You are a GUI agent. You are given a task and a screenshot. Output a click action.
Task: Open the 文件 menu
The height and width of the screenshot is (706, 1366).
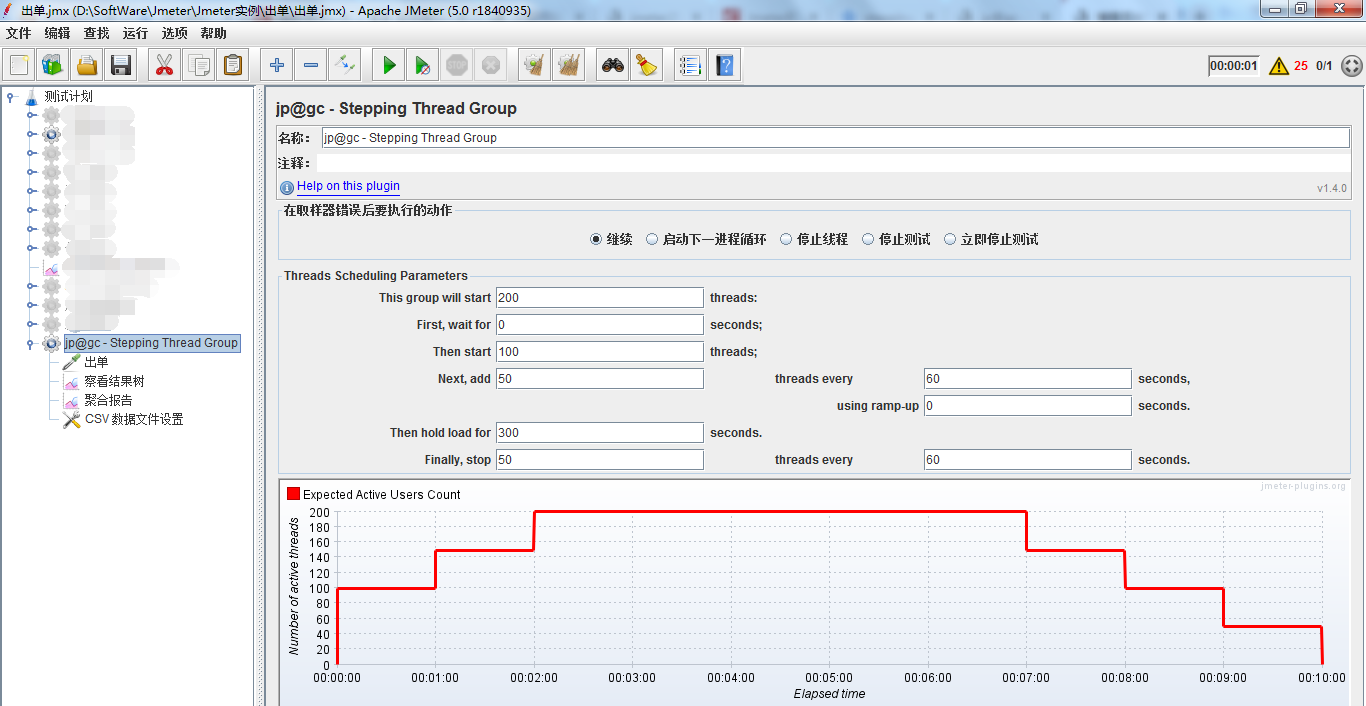point(18,33)
